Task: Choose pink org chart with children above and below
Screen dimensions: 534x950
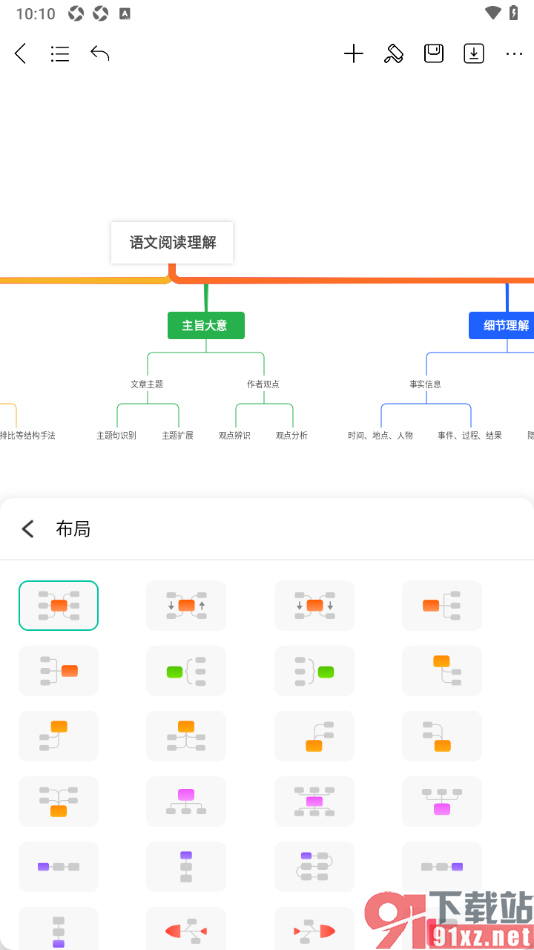Action: point(314,802)
